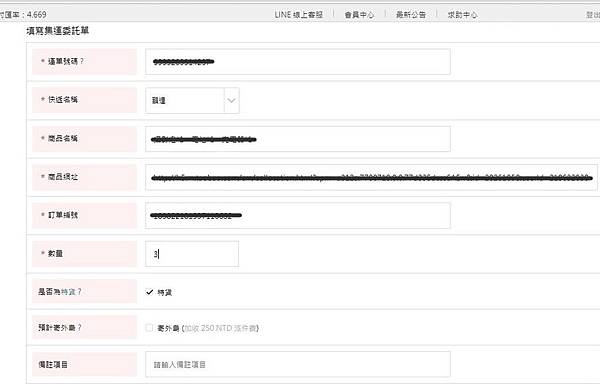Click the 備註項目 label

tap(53, 365)
